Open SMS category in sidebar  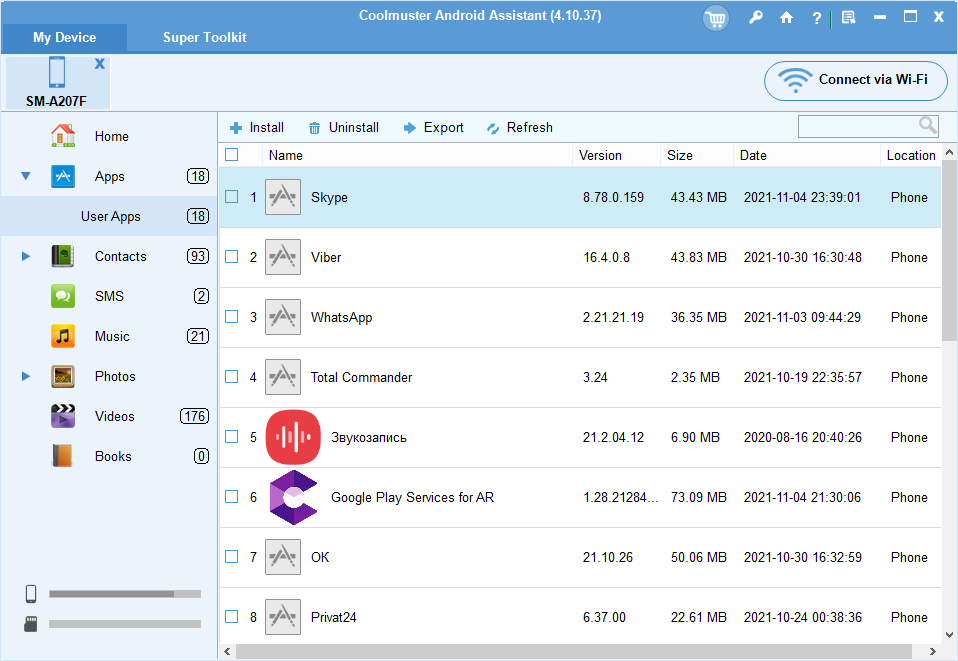109,297
